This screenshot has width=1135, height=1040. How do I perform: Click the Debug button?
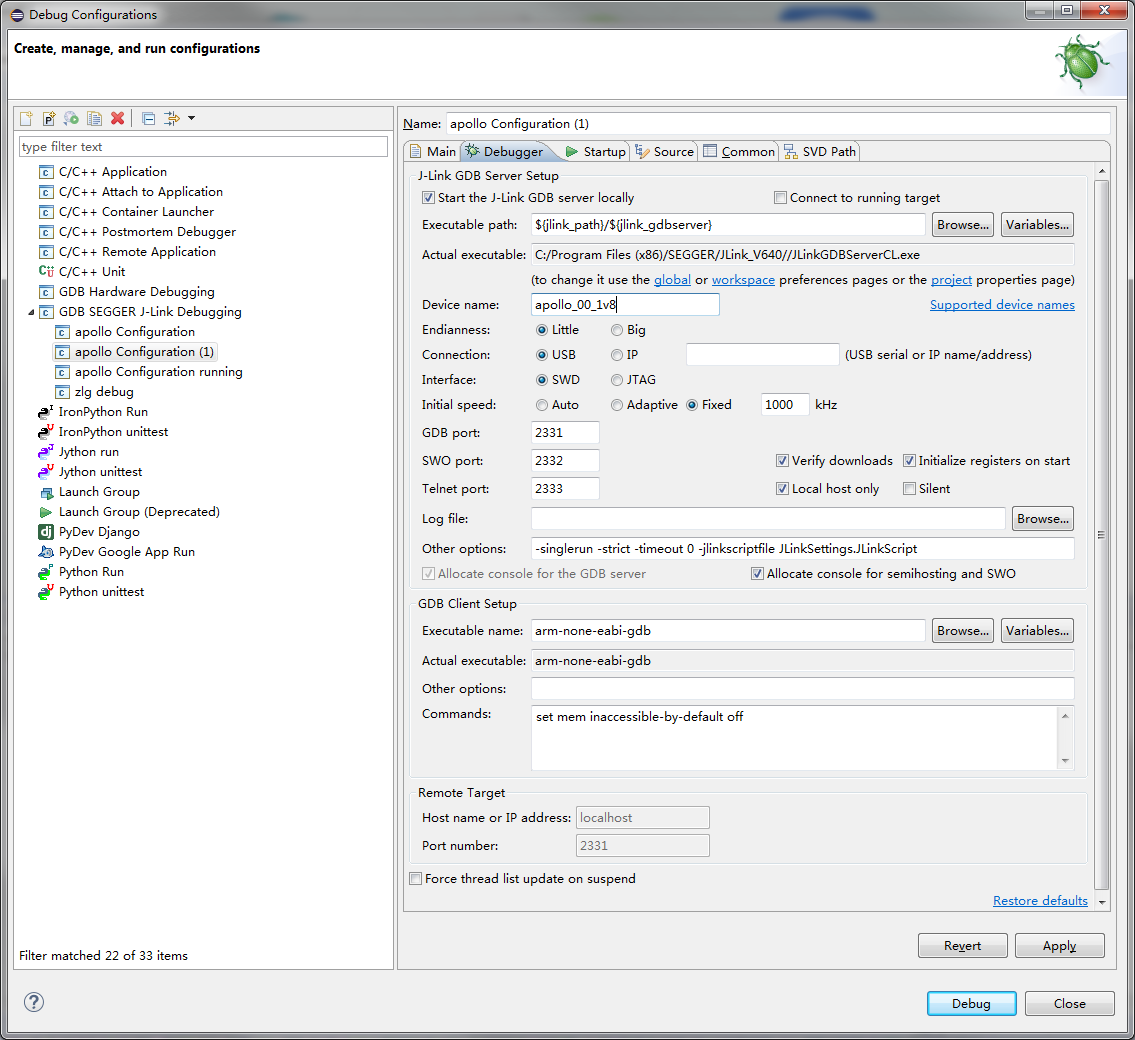971,1004
